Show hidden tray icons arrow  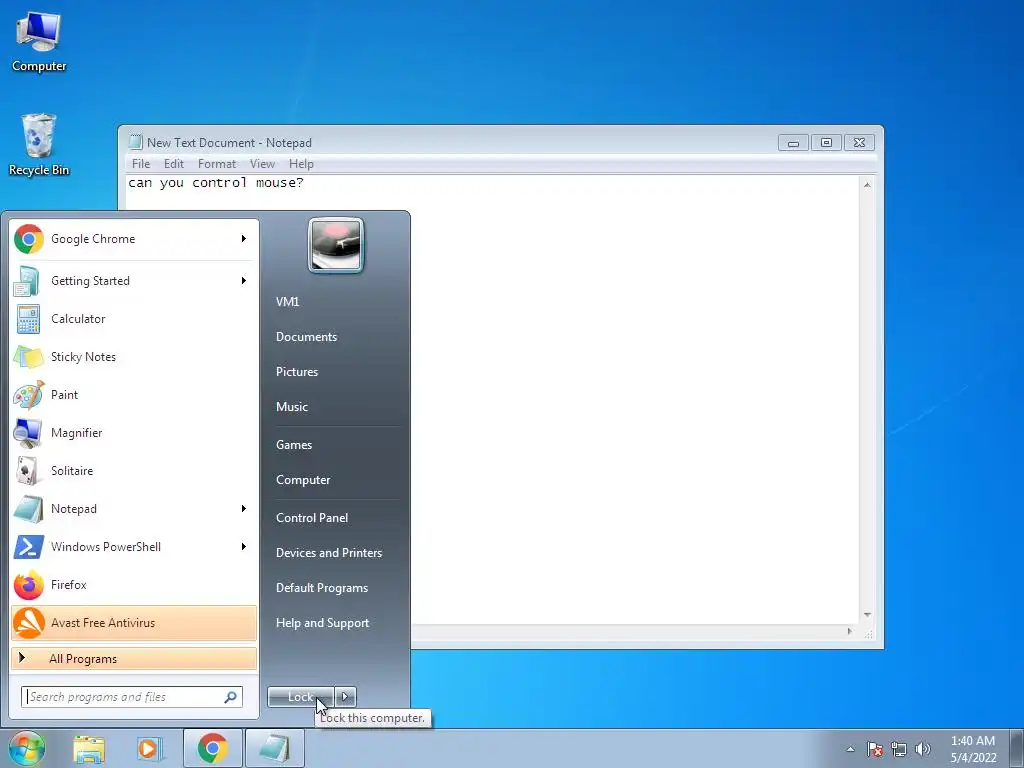(850, 749)
